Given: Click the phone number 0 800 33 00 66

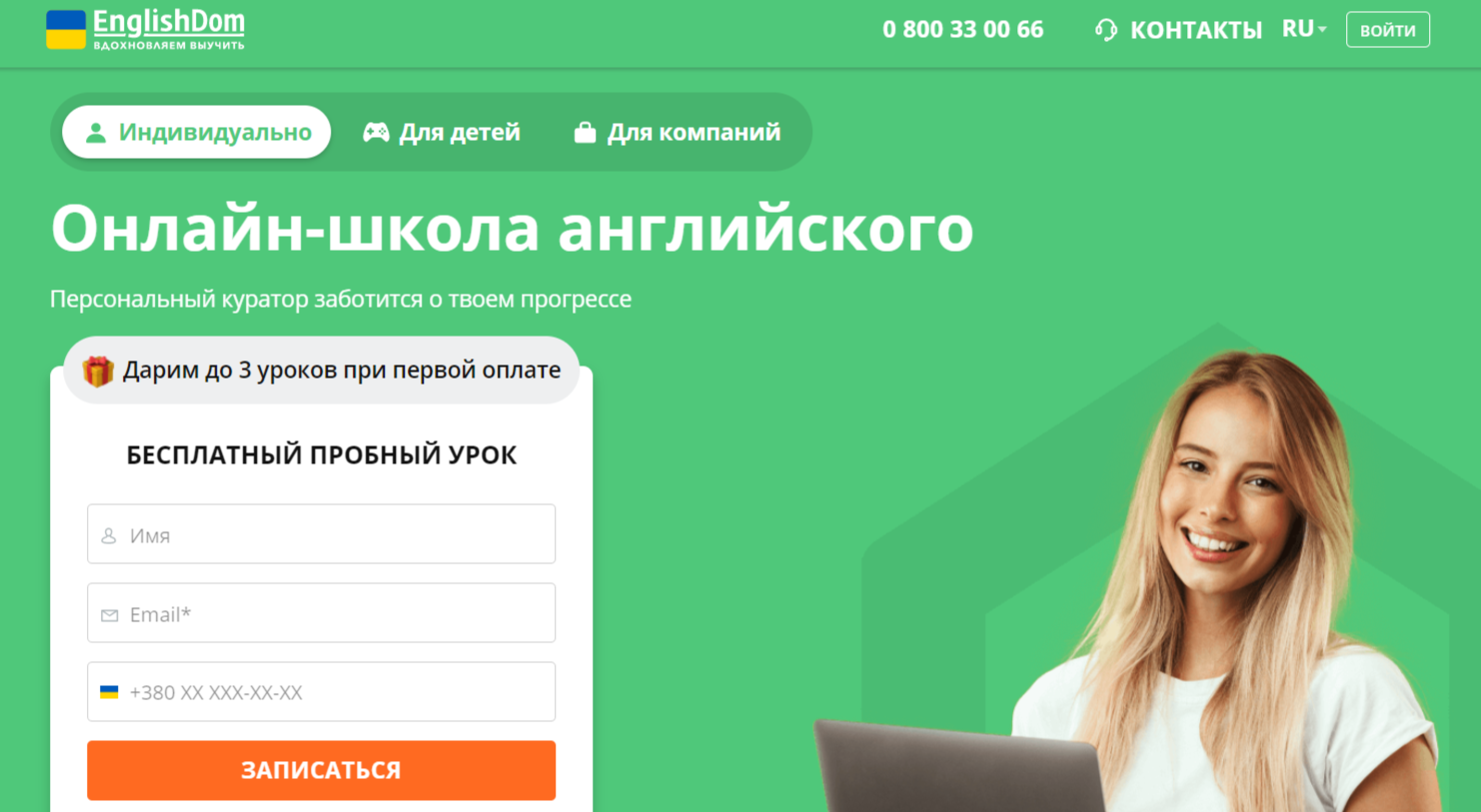Looking at the screenshot, I should pyautogui.click(x=963, y=30).
